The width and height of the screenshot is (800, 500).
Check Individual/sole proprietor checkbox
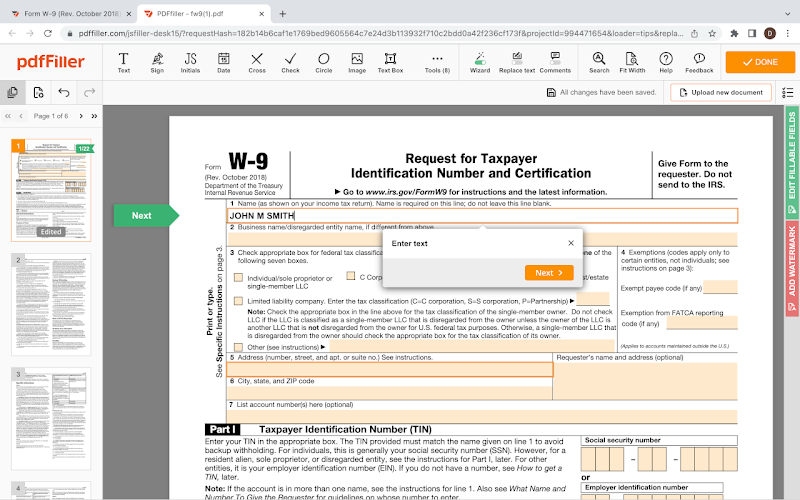click(x=238, y=278)
